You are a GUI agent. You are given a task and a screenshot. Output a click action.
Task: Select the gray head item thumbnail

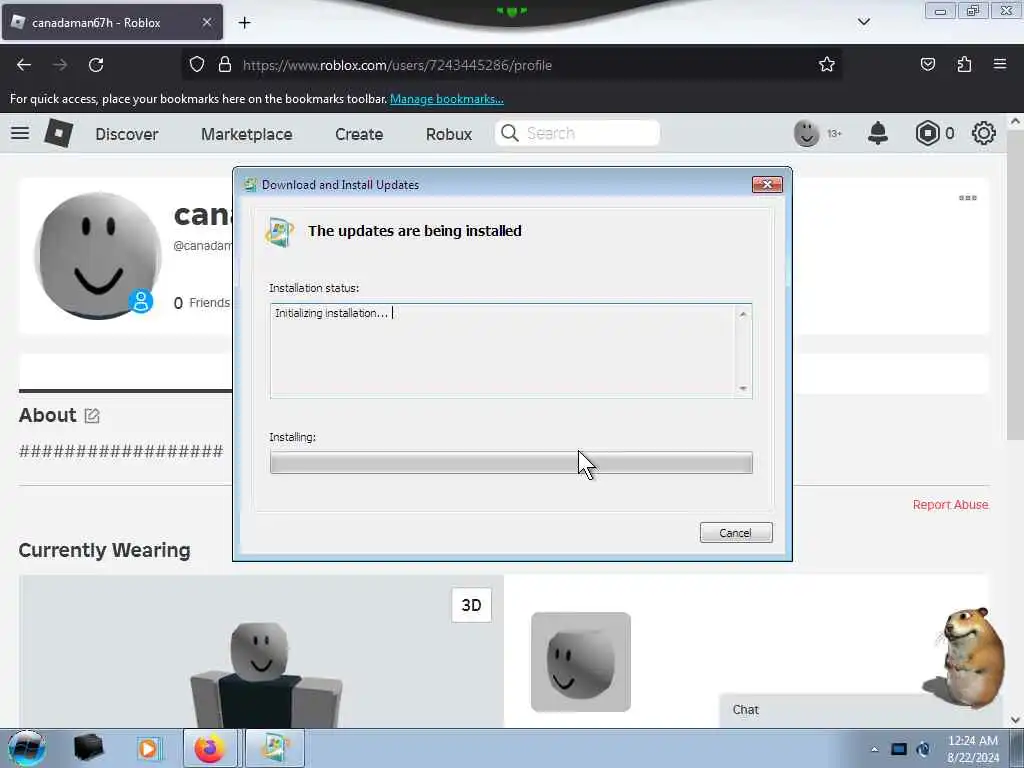tap(581, 662)
